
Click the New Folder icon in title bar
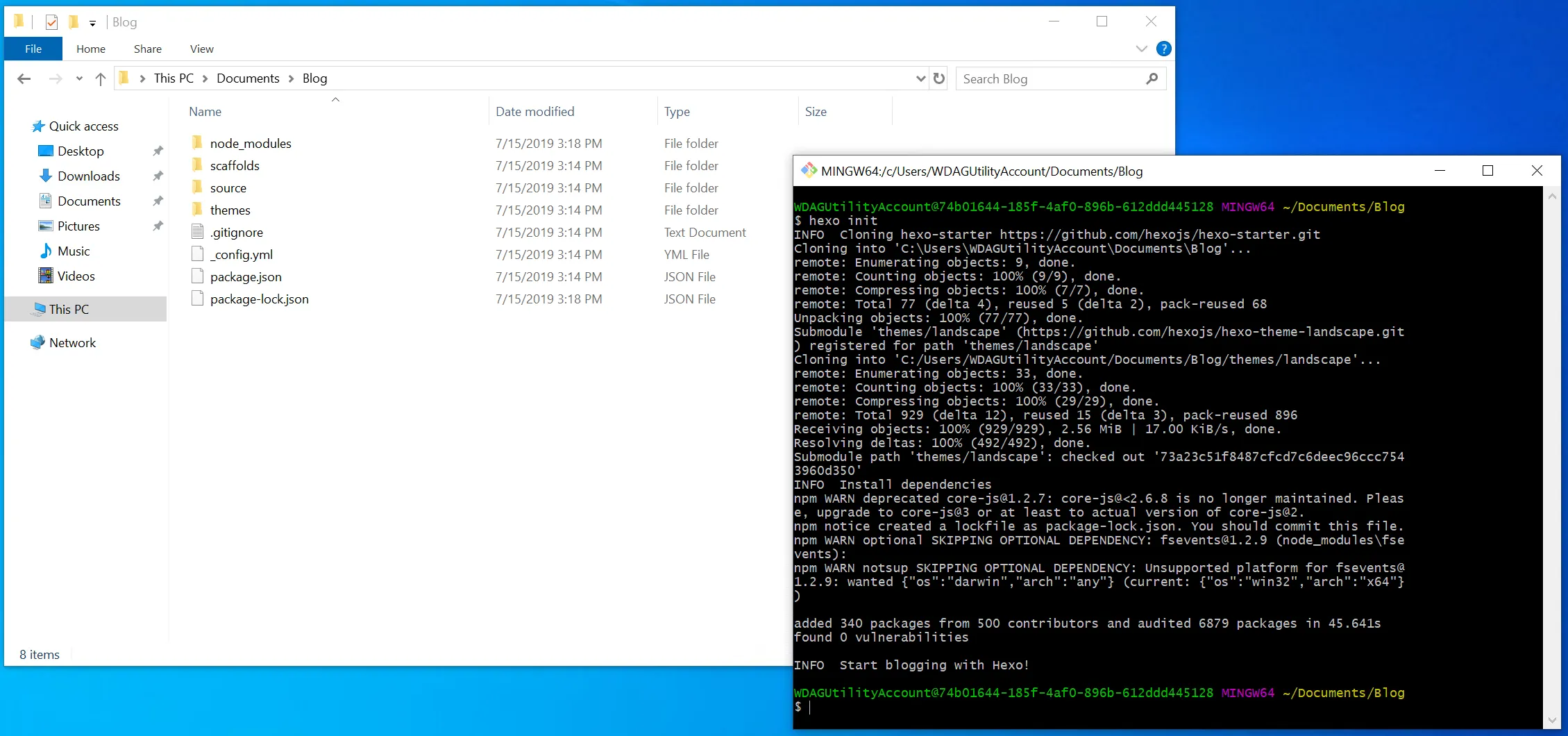point(74,22)
